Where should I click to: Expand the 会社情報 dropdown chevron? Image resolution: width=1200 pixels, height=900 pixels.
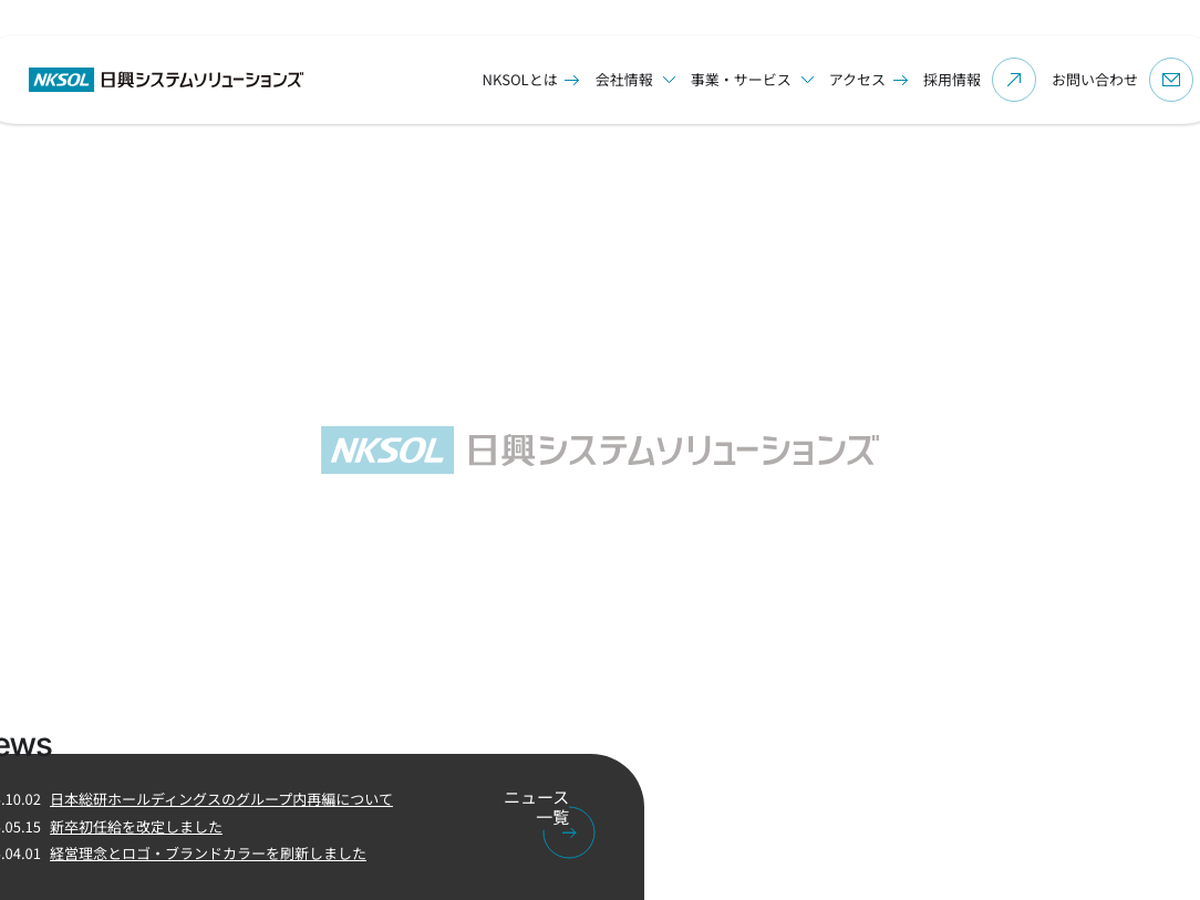coord(669,80)
